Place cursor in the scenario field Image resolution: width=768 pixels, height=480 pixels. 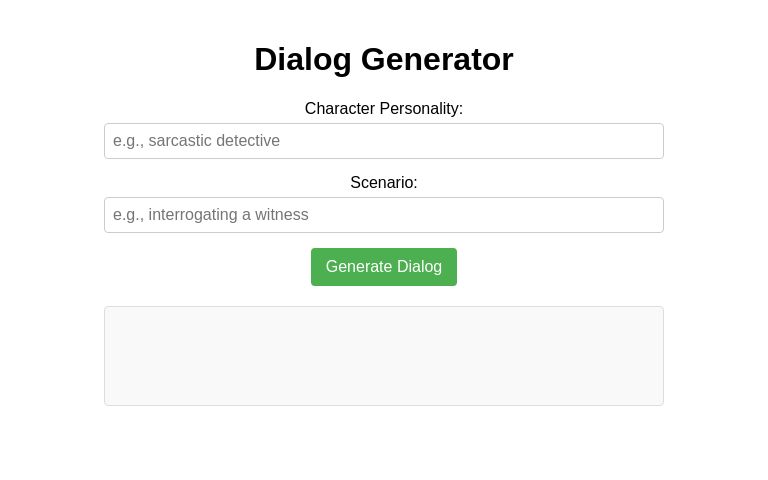384,215
